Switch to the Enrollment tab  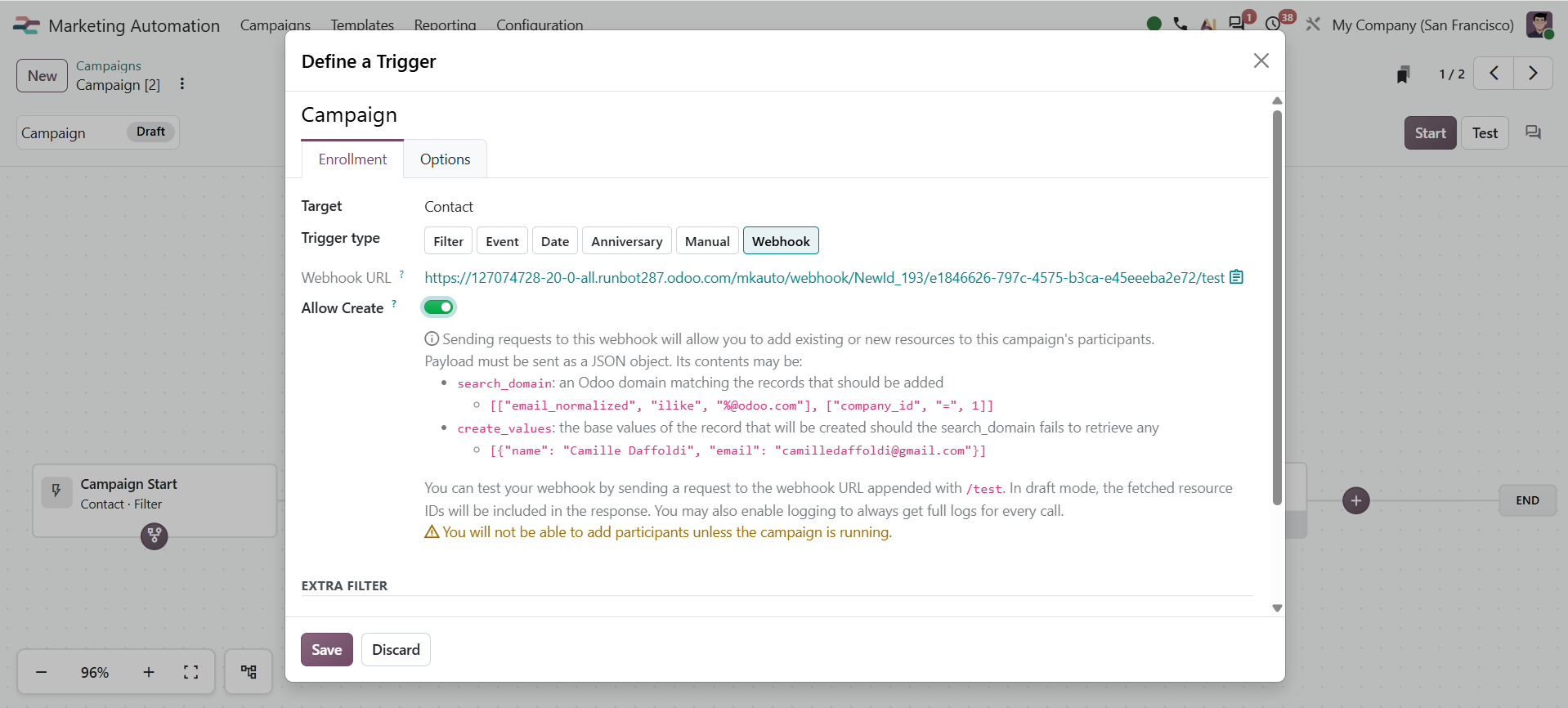click(x=352, y=159)
